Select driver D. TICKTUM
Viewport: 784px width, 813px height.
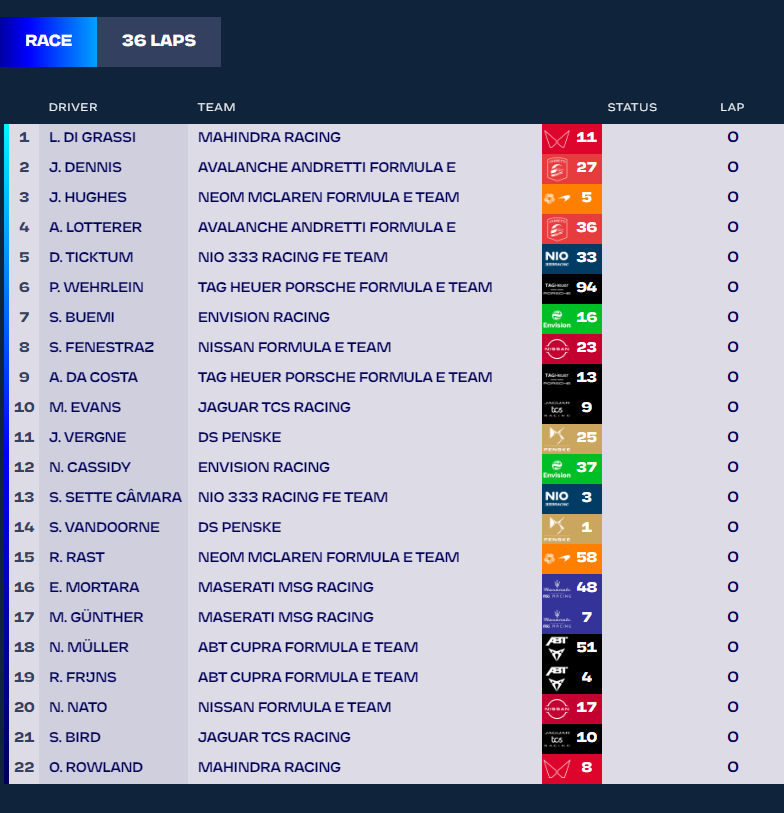point(91,258)
